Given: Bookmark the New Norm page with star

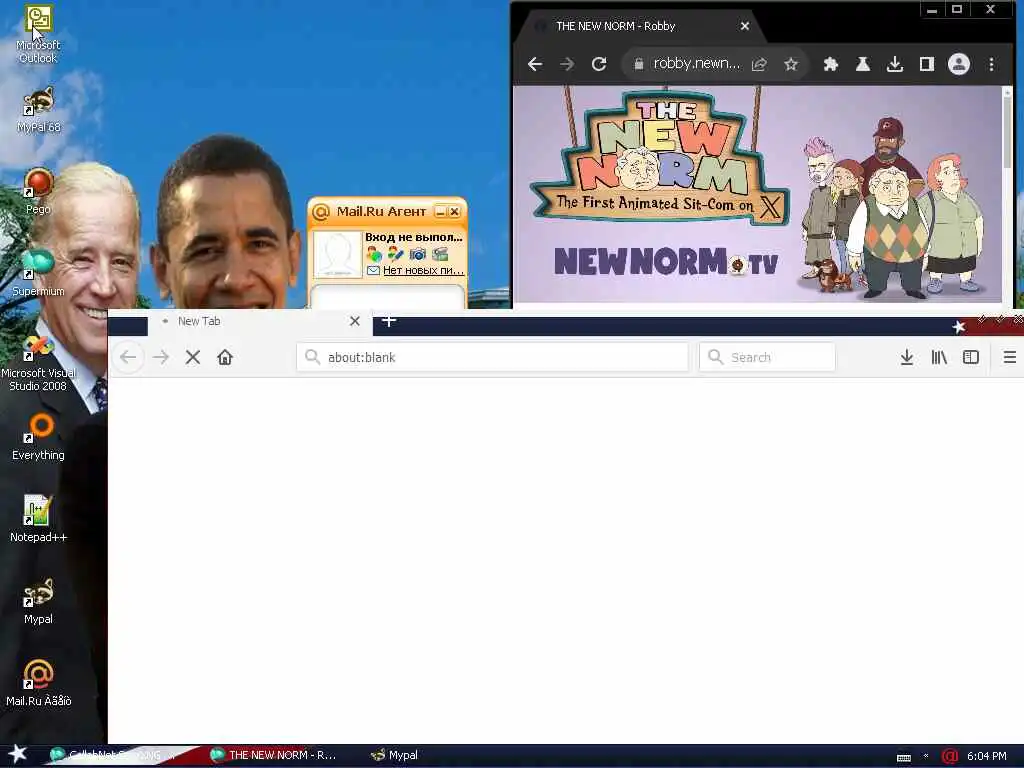Looking at the screenshot, I should pos(791,64).
